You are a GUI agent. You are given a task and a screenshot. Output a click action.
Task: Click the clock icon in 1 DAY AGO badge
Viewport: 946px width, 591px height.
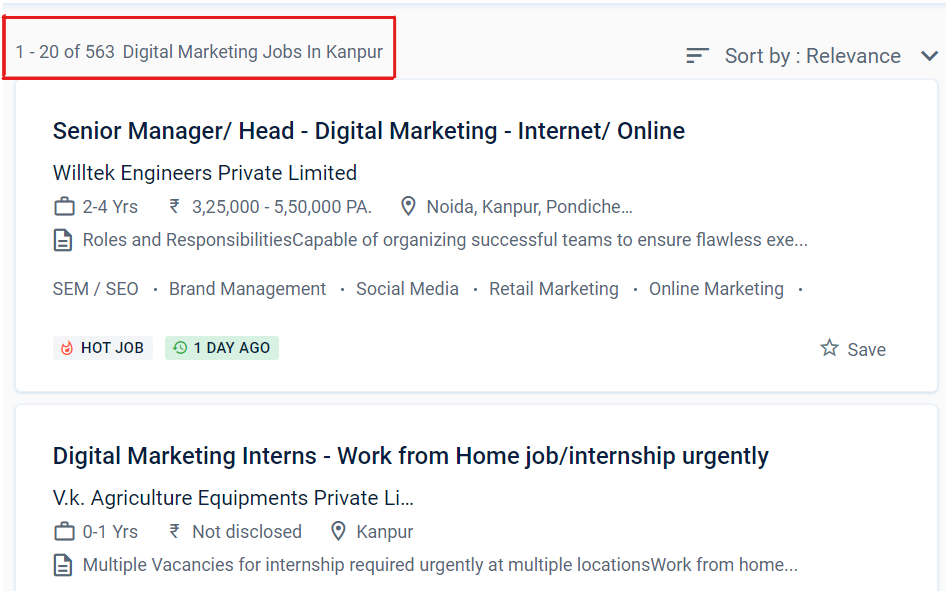(x=179, y=347)
